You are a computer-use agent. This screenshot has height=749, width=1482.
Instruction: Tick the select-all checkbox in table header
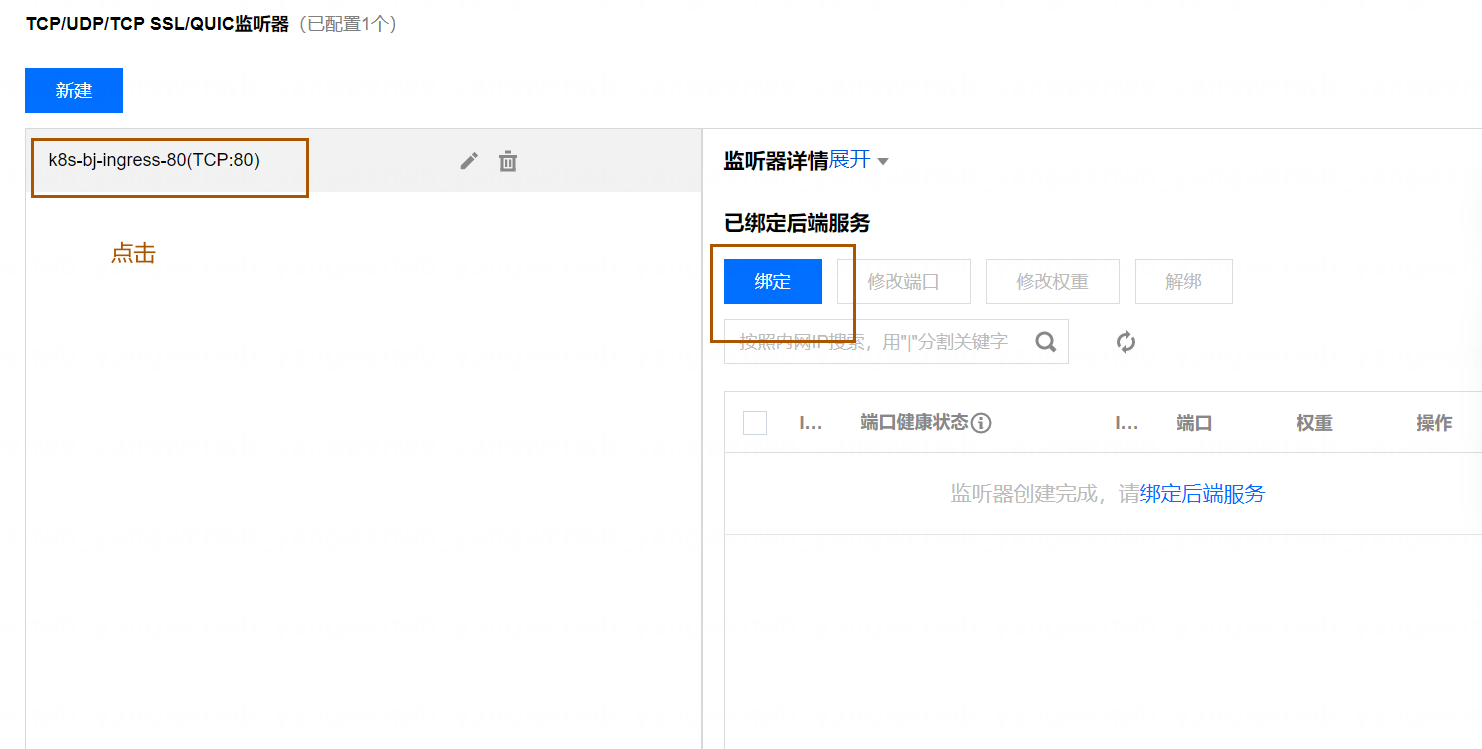pos(755,423)
